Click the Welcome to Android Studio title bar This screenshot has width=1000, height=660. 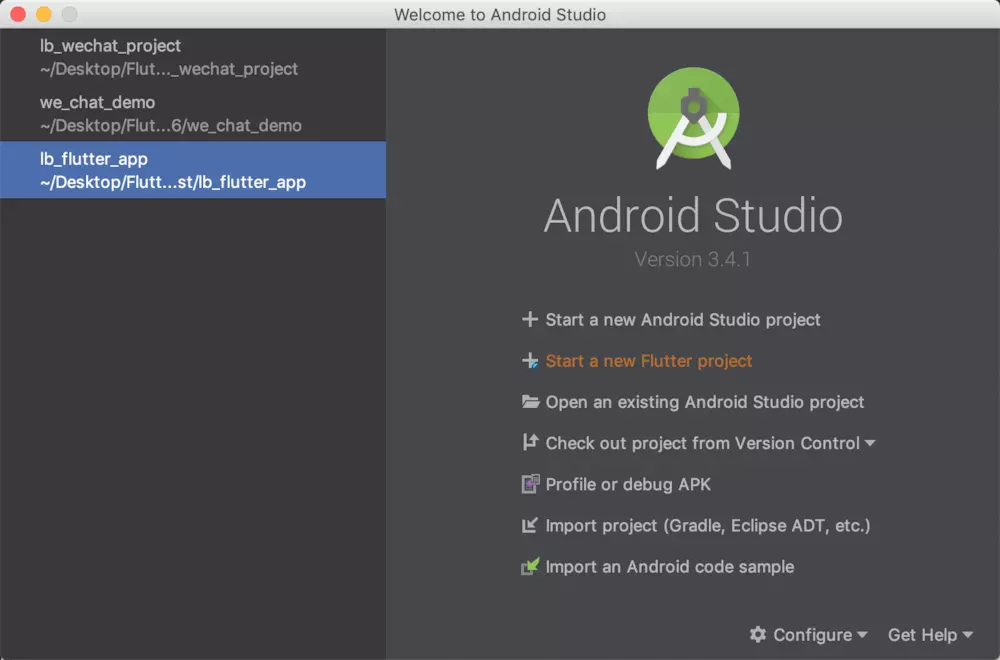click(500, 15)
